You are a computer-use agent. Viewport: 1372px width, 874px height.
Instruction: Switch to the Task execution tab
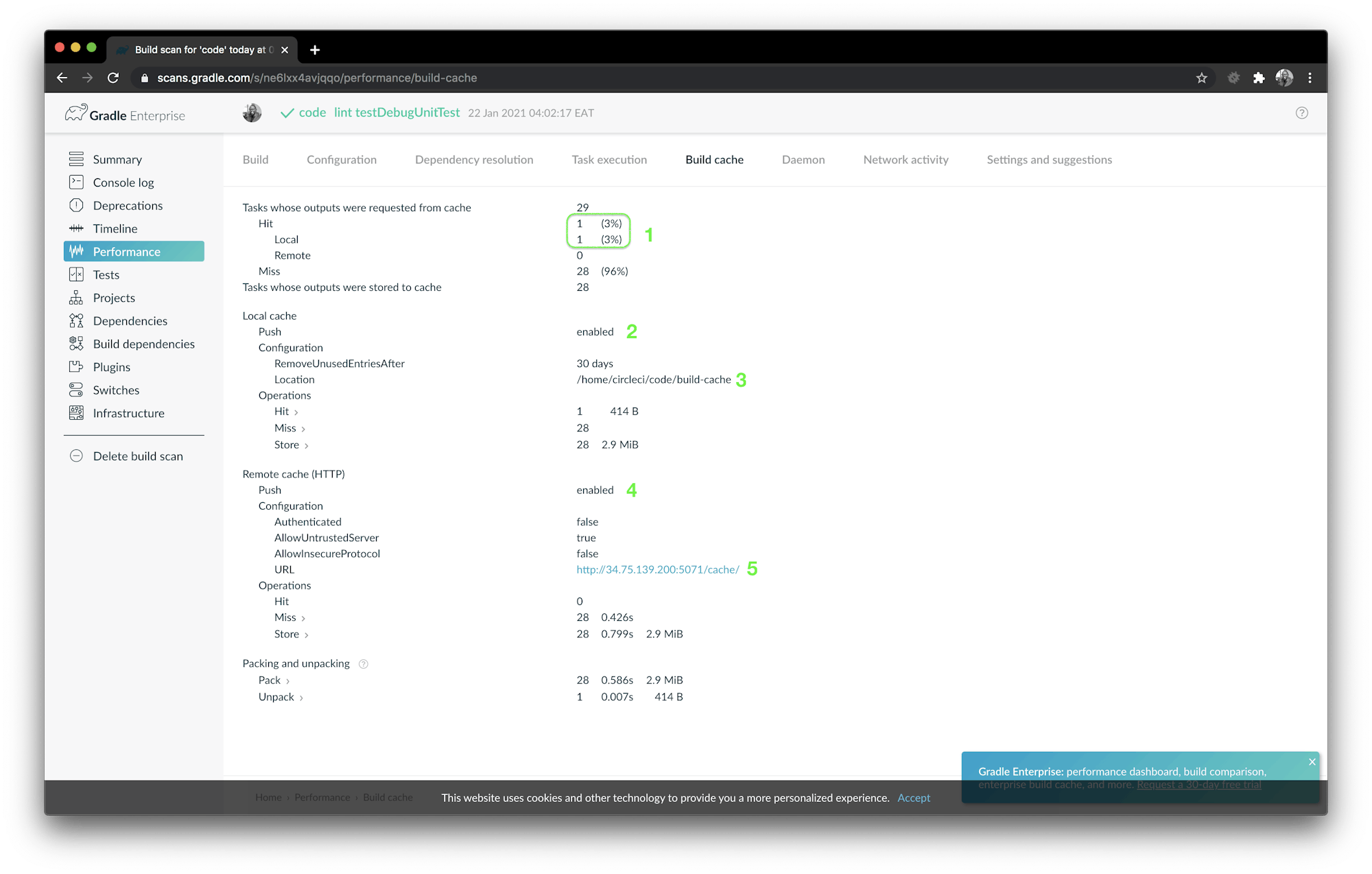click(x=608, y=159)
